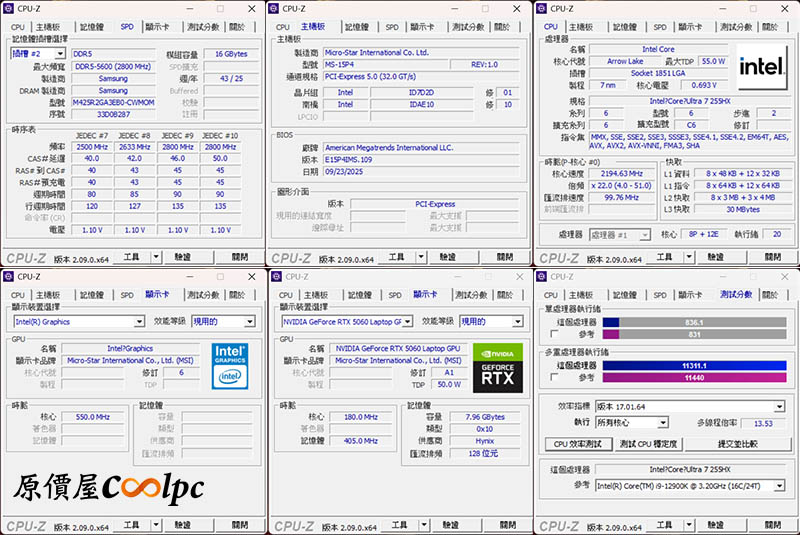The width and height of the screenshot is (800, 535).
Task: Click CPU-Z title icon of benchmark window
Action: [x=542, y=277]
